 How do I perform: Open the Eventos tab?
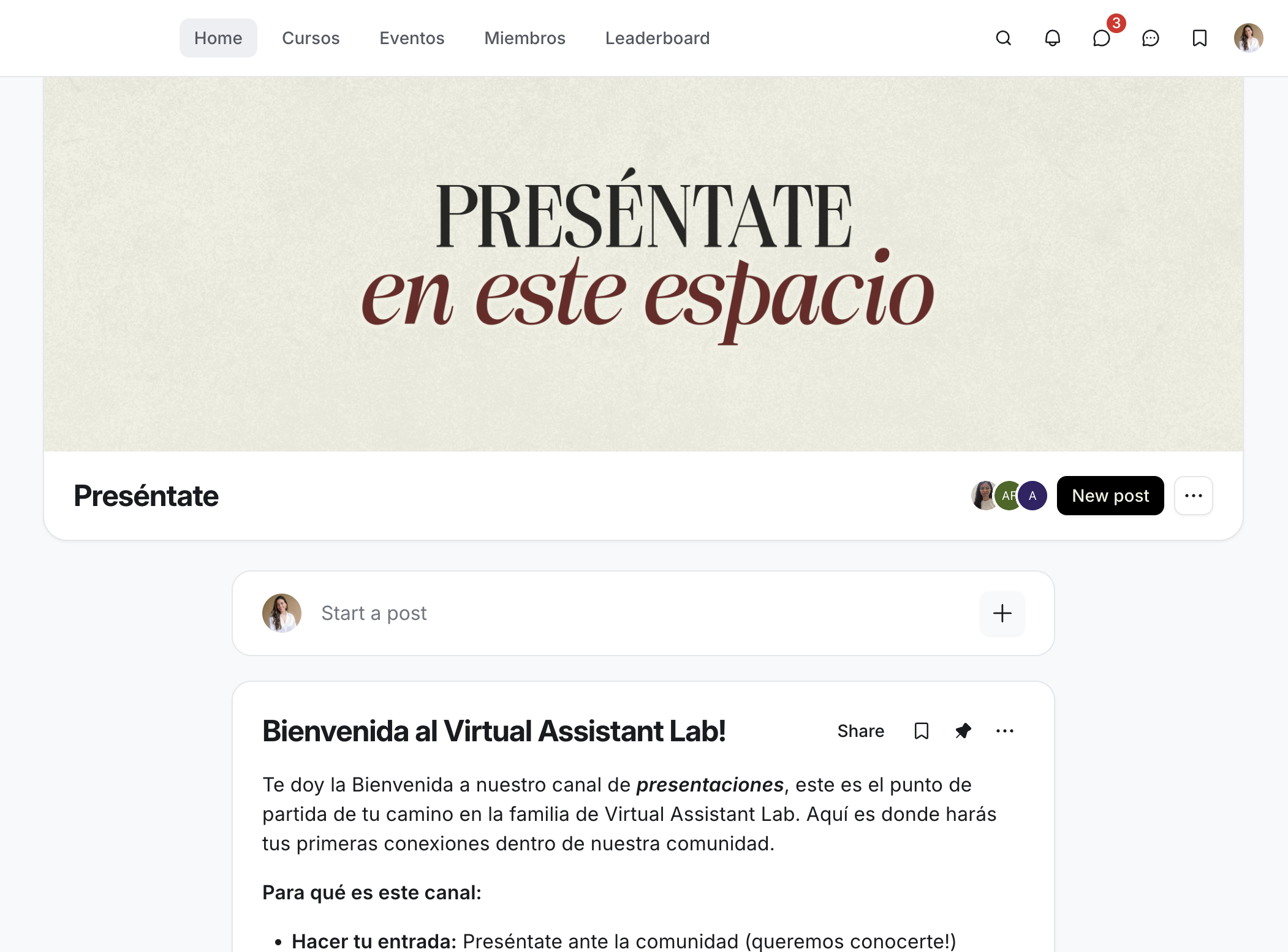pyautogui.click(x=412, y=38)
